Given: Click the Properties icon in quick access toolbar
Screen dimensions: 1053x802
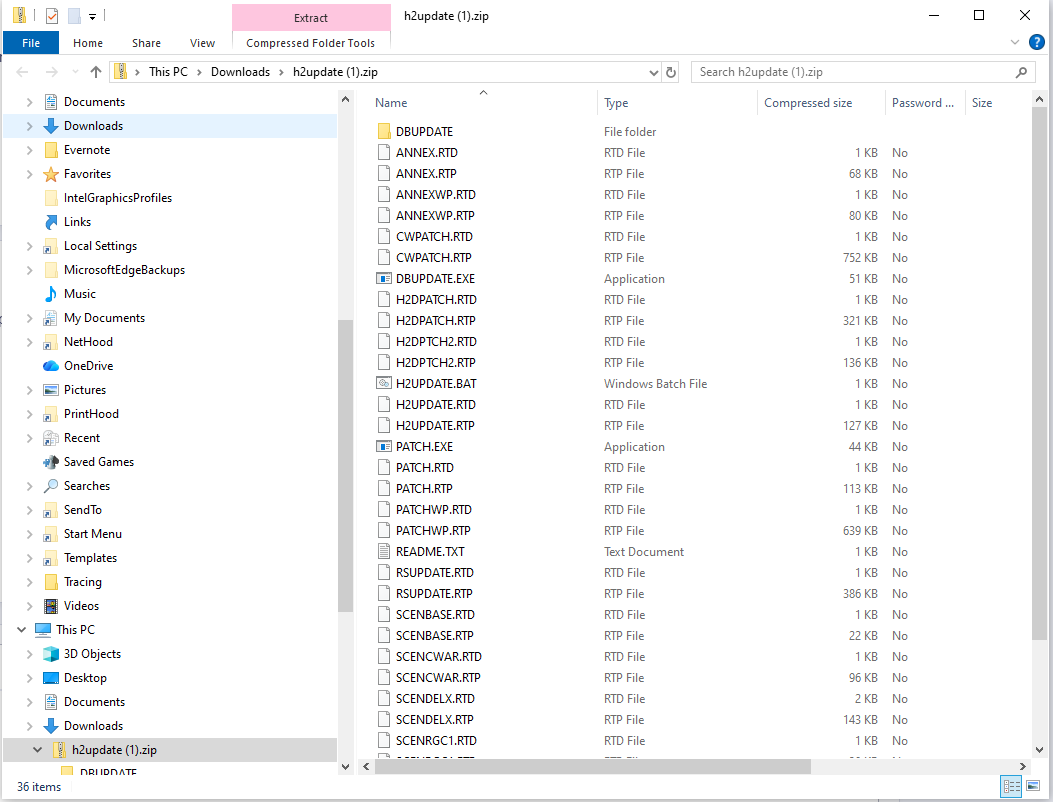Looking at the screenshot, I should (x=52, y=16).
